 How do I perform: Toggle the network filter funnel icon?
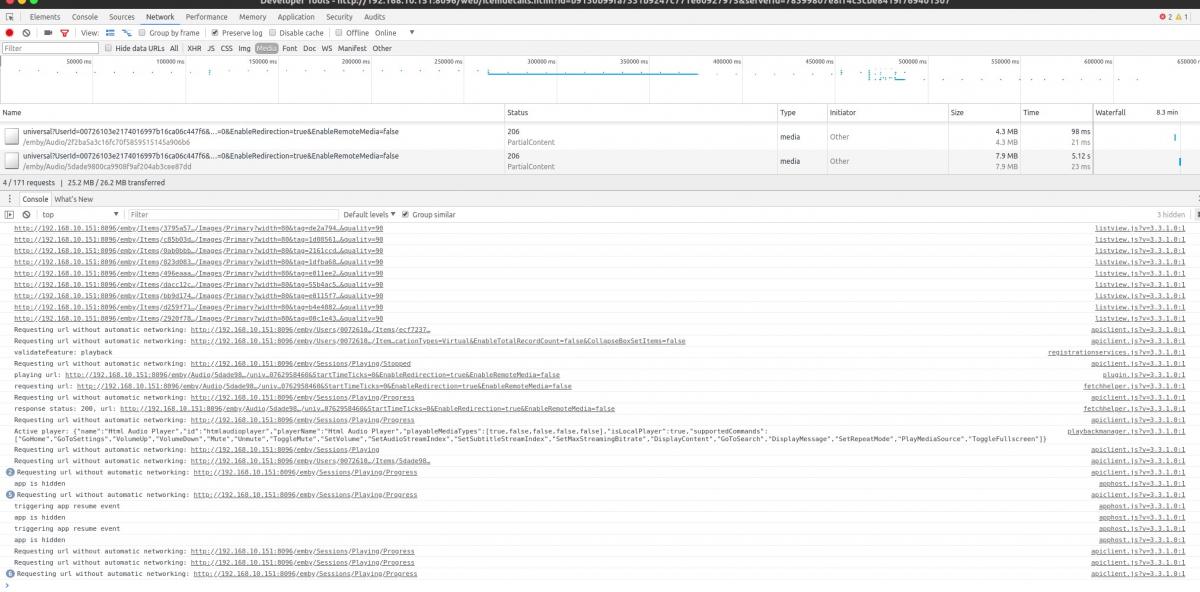[x=65, y=33]
